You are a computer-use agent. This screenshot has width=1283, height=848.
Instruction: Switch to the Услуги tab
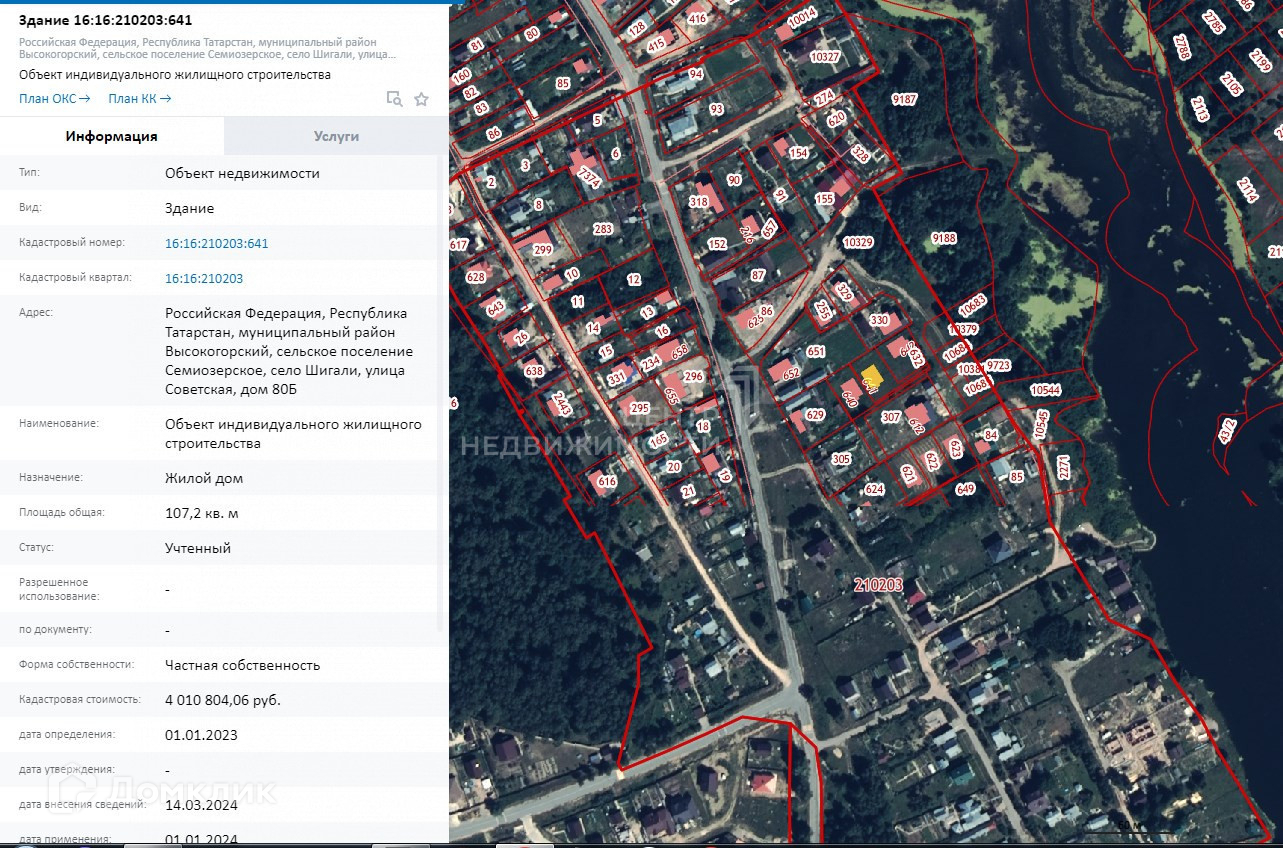[x=336, y=136]
